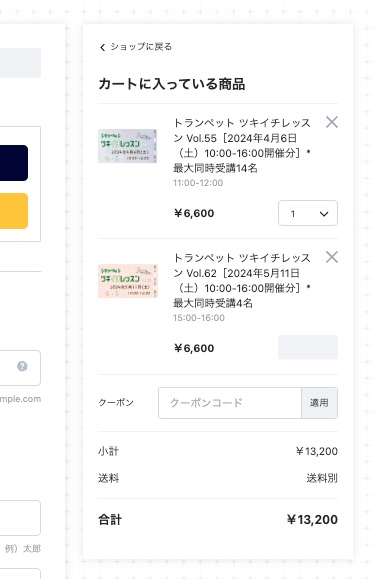Viewport: 375px width, 579px height.
Task: Open the Vol.55 April 6 lesson thumbnail
Action: pyautogui.click(x=127, y=146)
